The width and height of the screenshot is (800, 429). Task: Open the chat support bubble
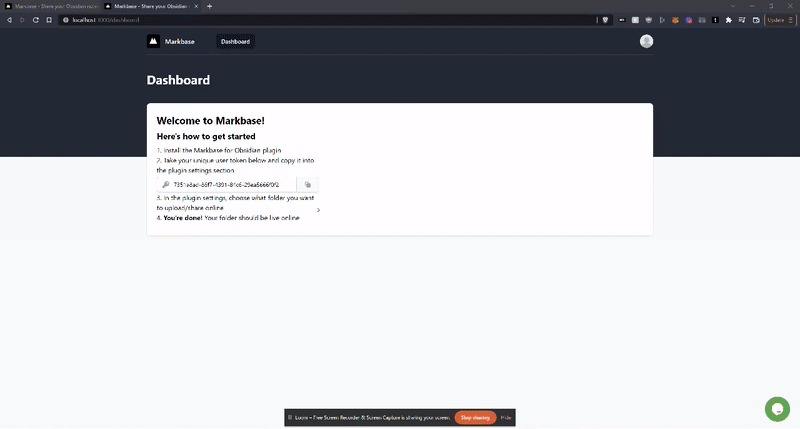coord(777,409)
